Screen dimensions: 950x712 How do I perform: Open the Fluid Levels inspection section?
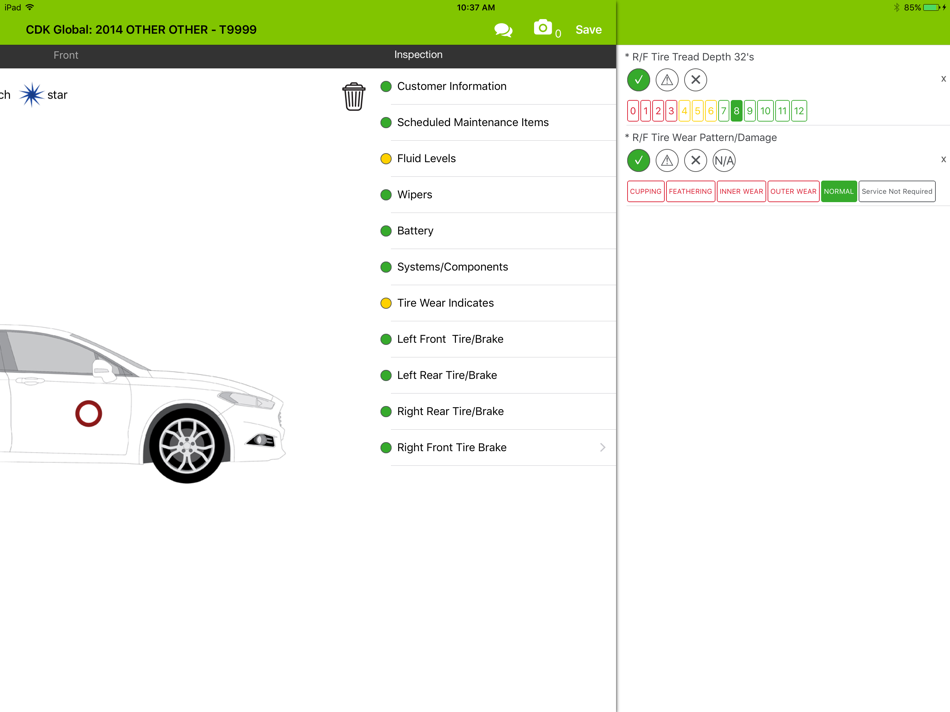pyautogui.click(x=426, y=158)
